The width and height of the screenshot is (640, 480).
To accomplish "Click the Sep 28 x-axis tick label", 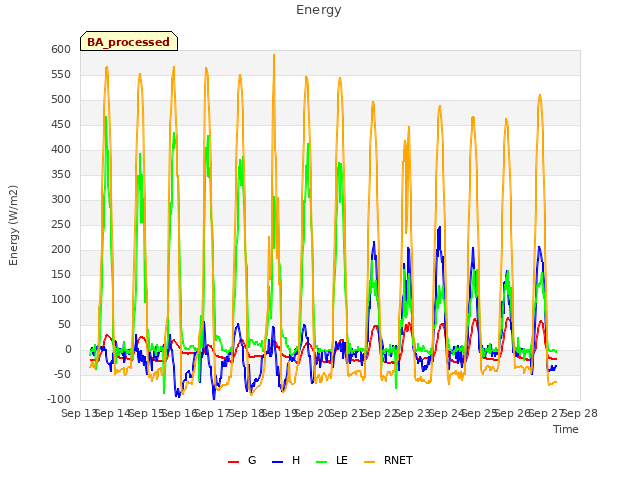I will [580, 414].
